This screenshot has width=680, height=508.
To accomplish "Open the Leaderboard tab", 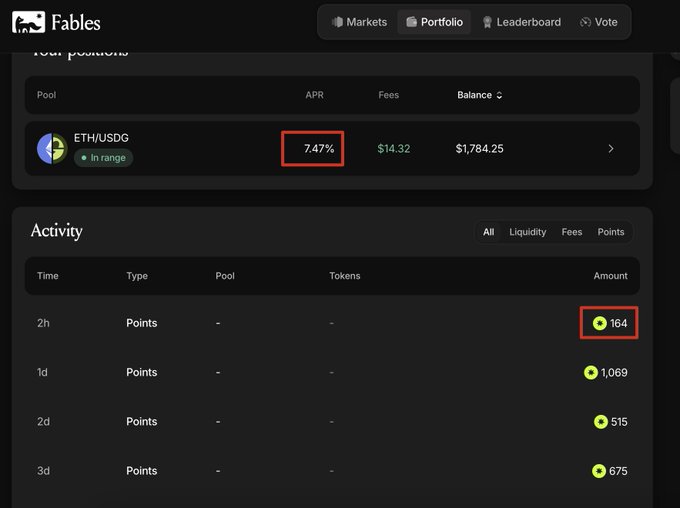I will pyautogui.click(x=522, y=22).
